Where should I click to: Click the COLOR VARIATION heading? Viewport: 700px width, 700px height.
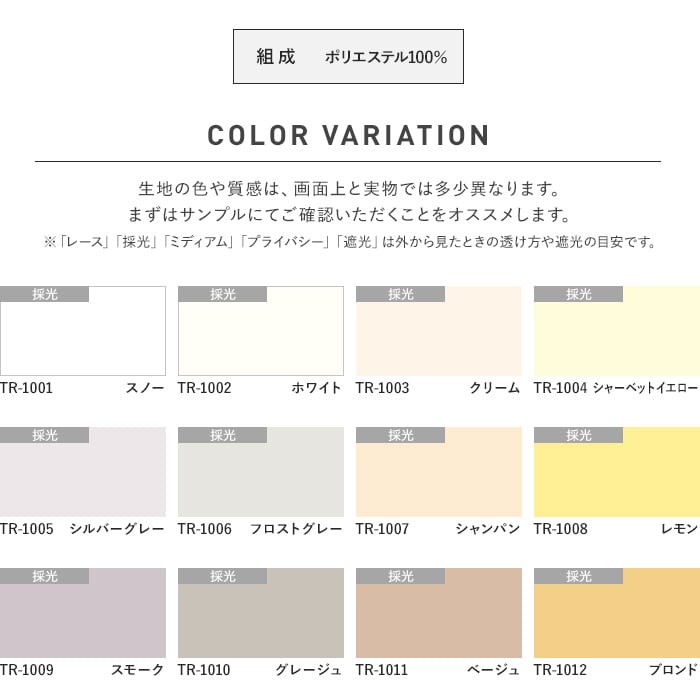tap(348, 136)
